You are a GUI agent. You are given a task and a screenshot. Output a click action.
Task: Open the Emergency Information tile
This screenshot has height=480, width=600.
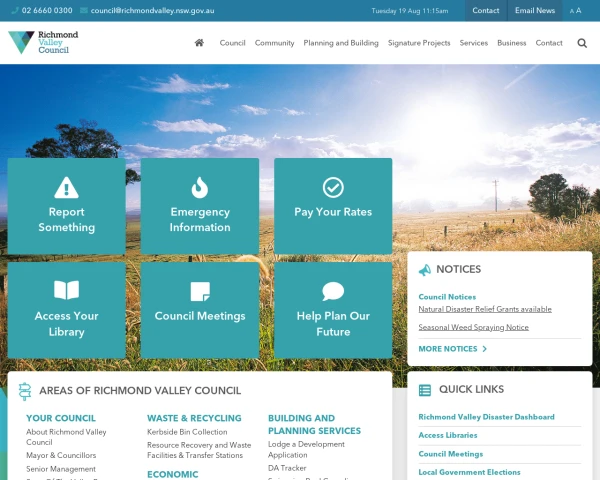[x=200, y=206]
